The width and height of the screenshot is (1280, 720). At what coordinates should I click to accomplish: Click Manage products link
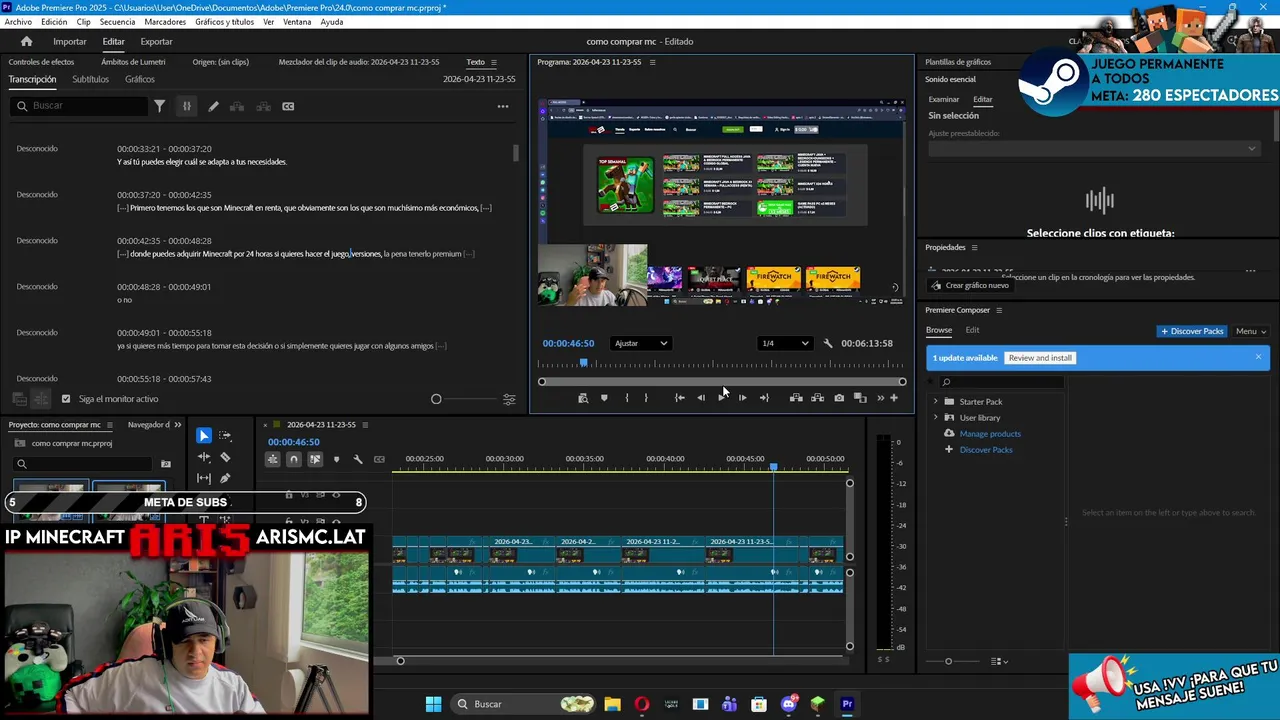tap(990, 434)
